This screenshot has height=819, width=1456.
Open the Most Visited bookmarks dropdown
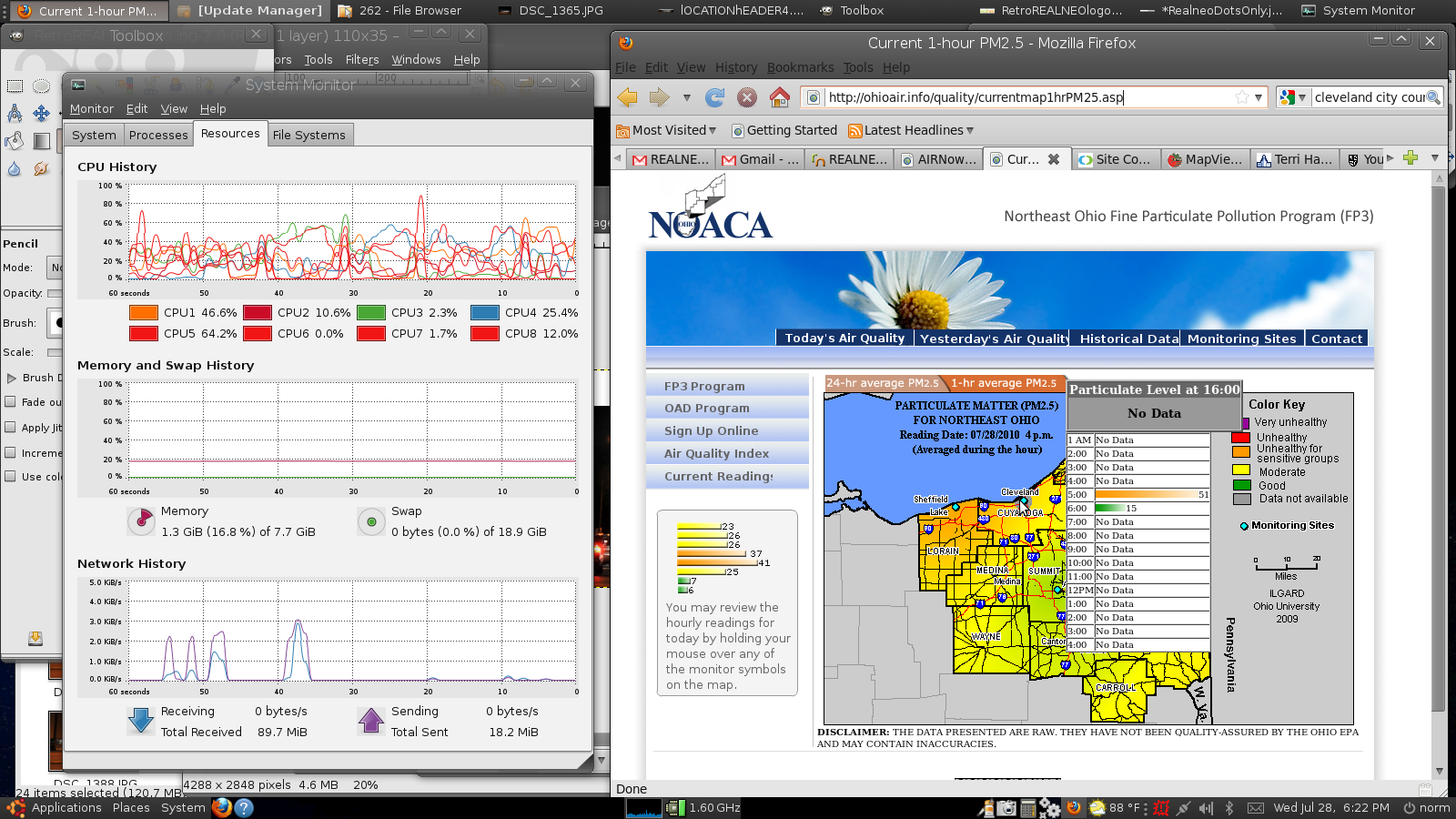[x=666, y=130]
